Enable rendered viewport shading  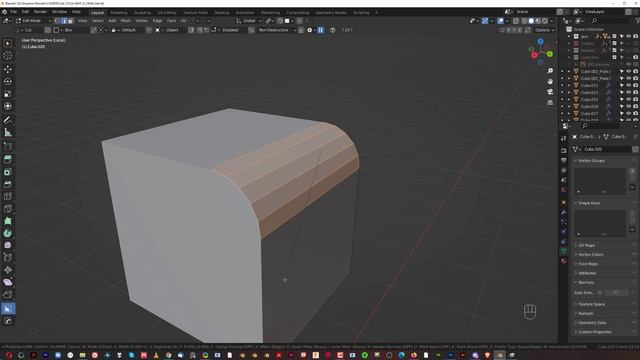point(545,21)
